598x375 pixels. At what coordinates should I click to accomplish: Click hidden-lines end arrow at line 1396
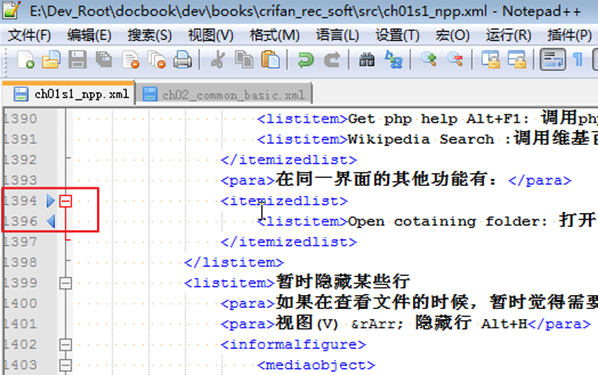[x=51, y=221]
